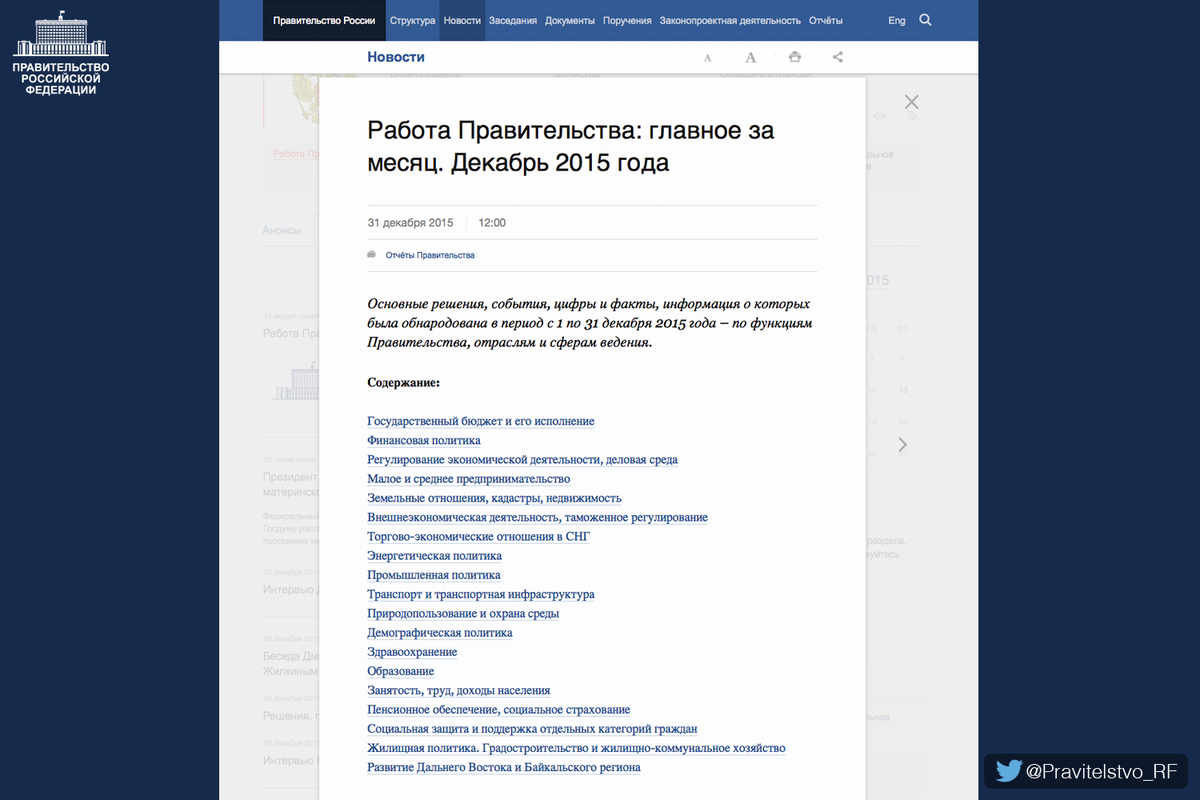The image size is (1200, 800).
Task: Open the Поручения menu item
Action: tap(628, 20)
